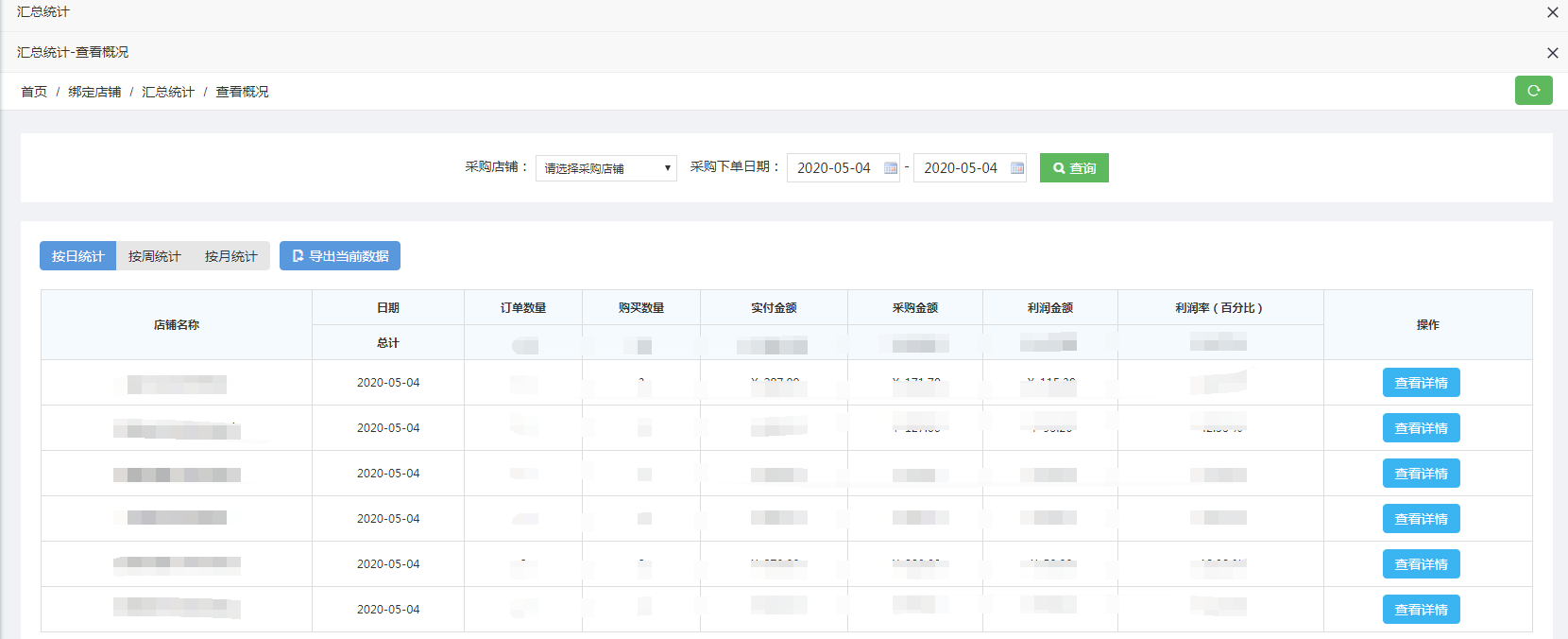
Task: Click 导出当前数据 export button
Action: [x=340, y=256]
